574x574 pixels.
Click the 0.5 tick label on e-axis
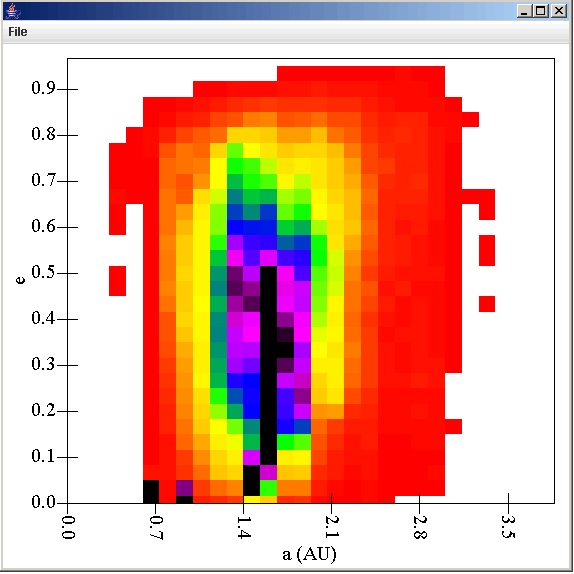(x=43, y=272)
